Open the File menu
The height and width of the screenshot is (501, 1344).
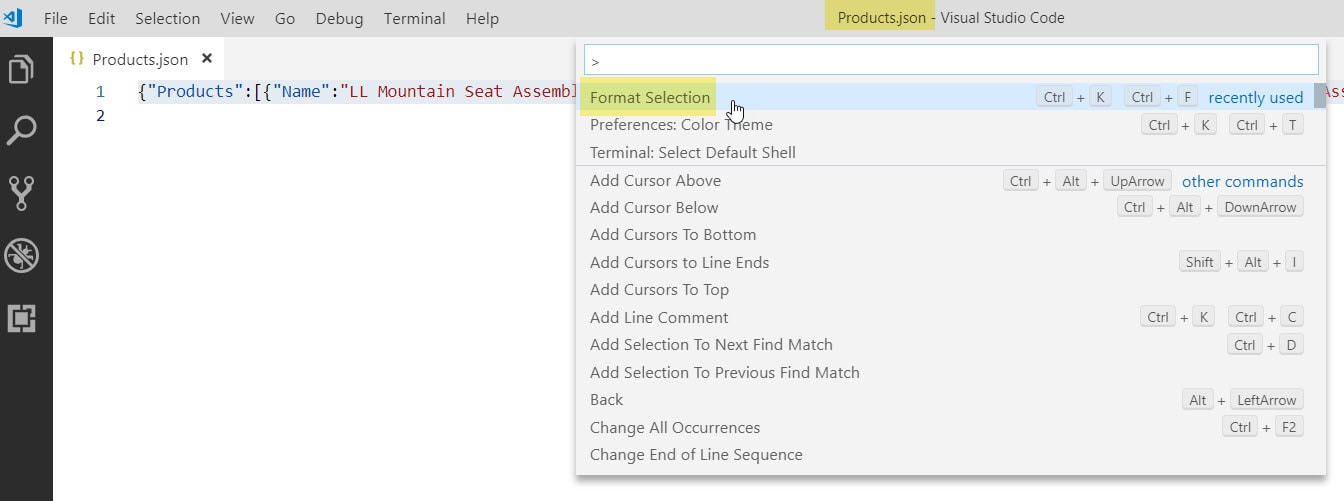[x=56, y=19]
